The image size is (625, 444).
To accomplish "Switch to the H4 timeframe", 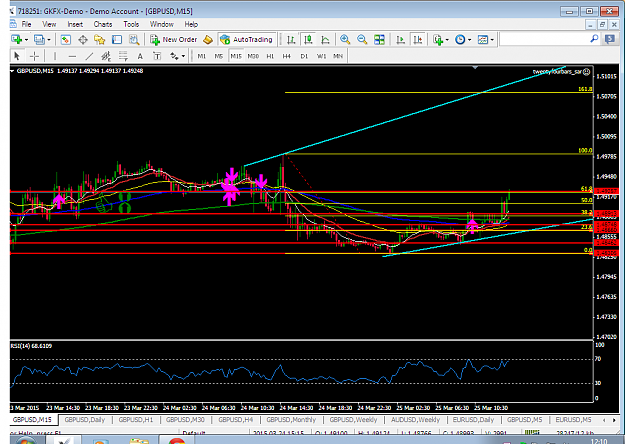I will coord(287,56).
